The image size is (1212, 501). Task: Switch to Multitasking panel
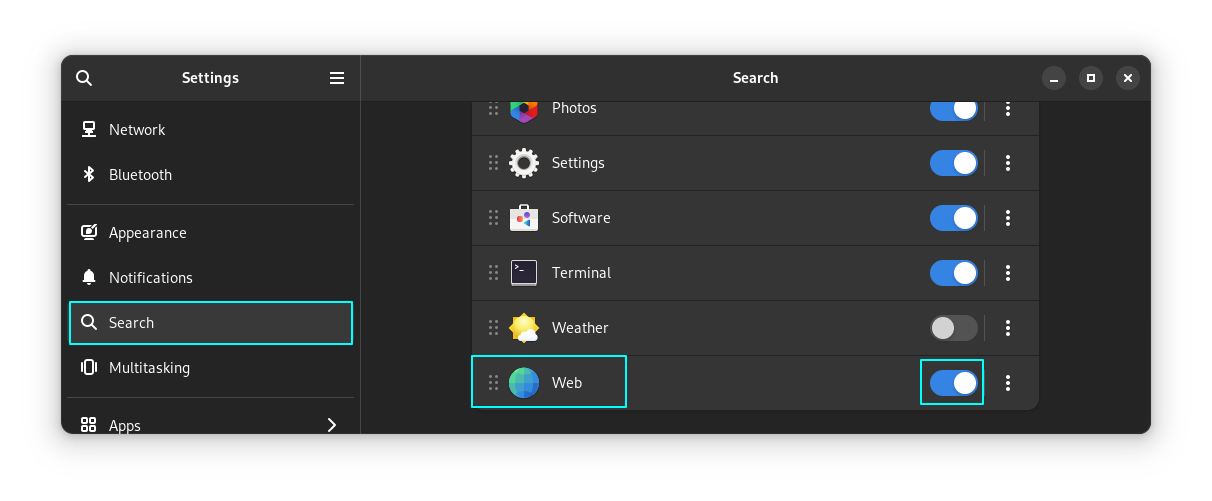tap(211, 368)
